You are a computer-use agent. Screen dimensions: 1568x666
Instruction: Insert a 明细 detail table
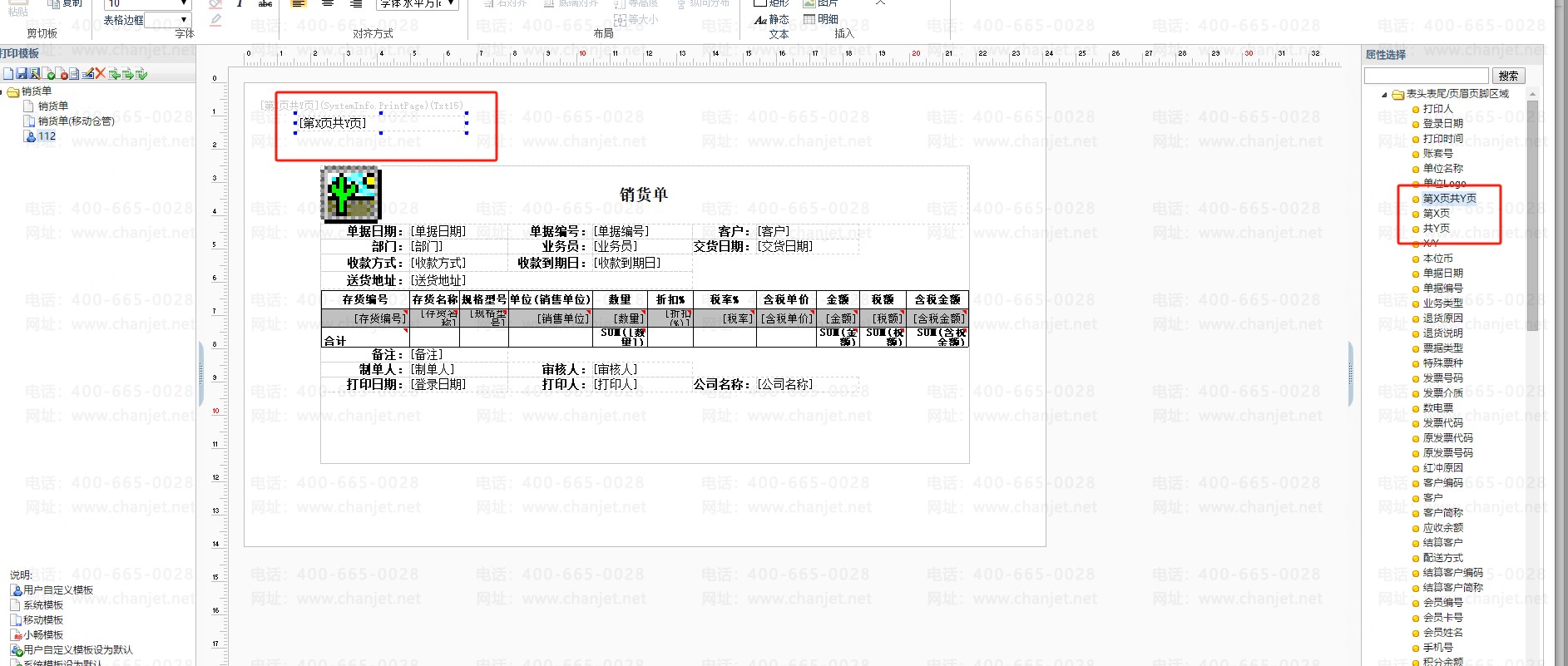(x=821, y=19)
